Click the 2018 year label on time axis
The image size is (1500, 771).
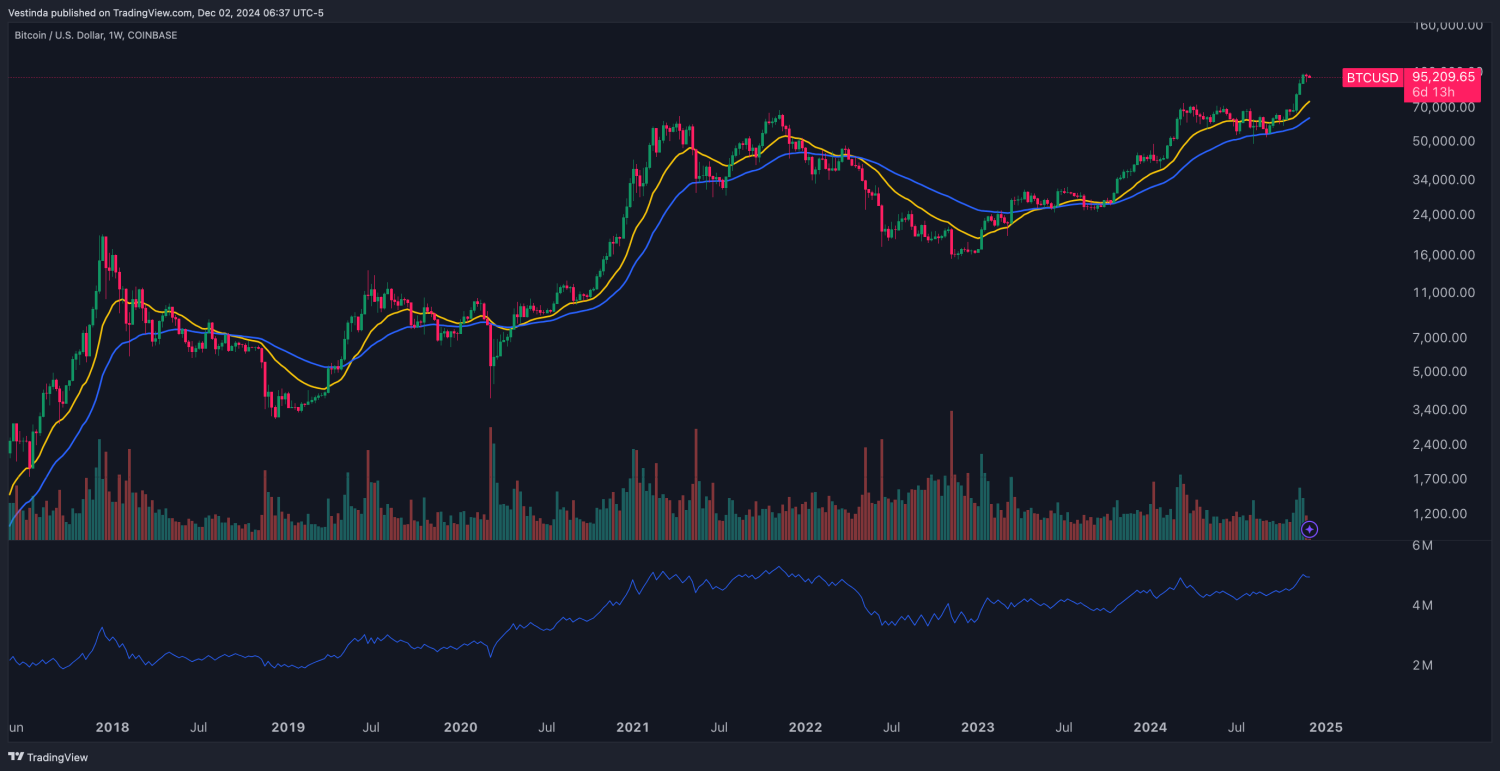112,728
